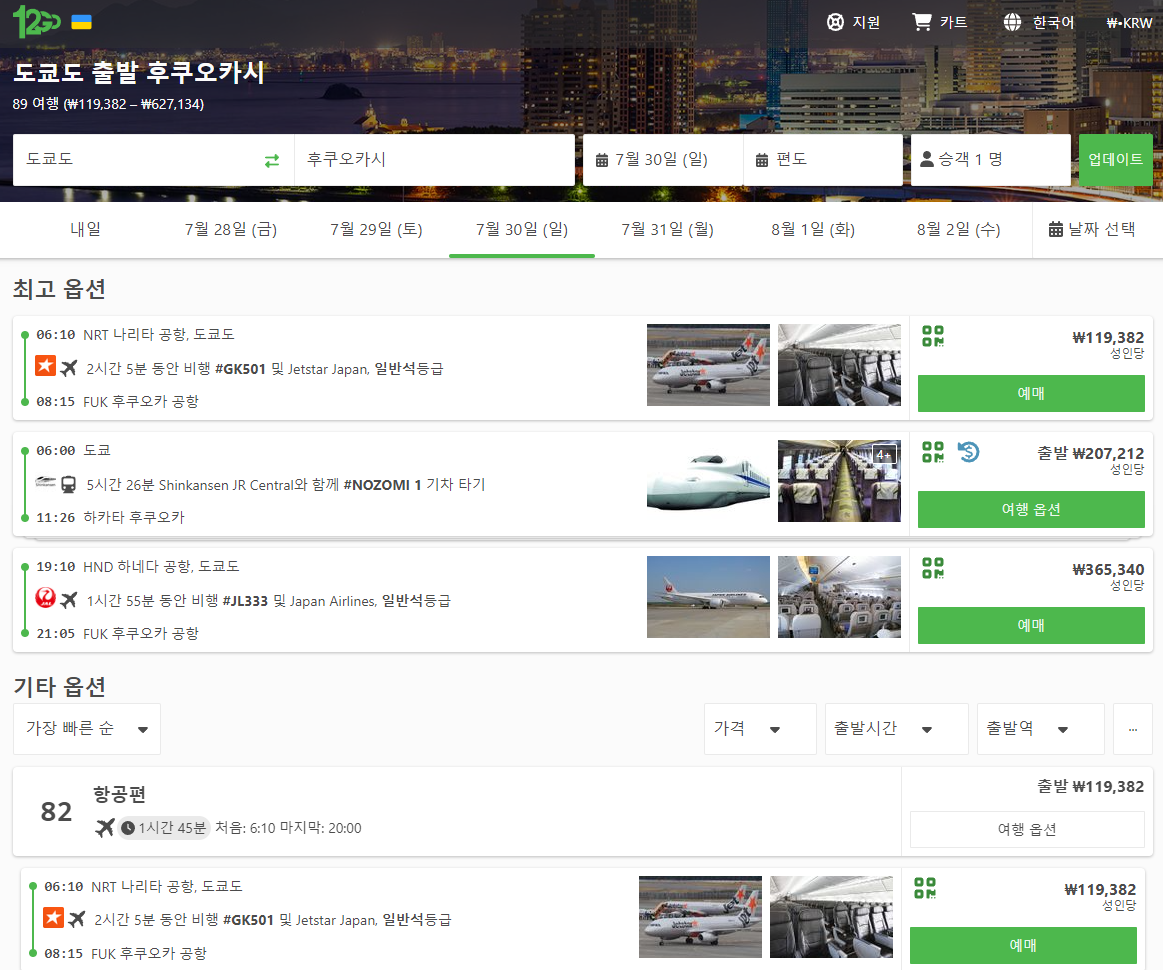The width and height of the screenshot is (1163, 970).
Task: Open Shinkansen interior photo marked 4+
Action: (839, 481)
